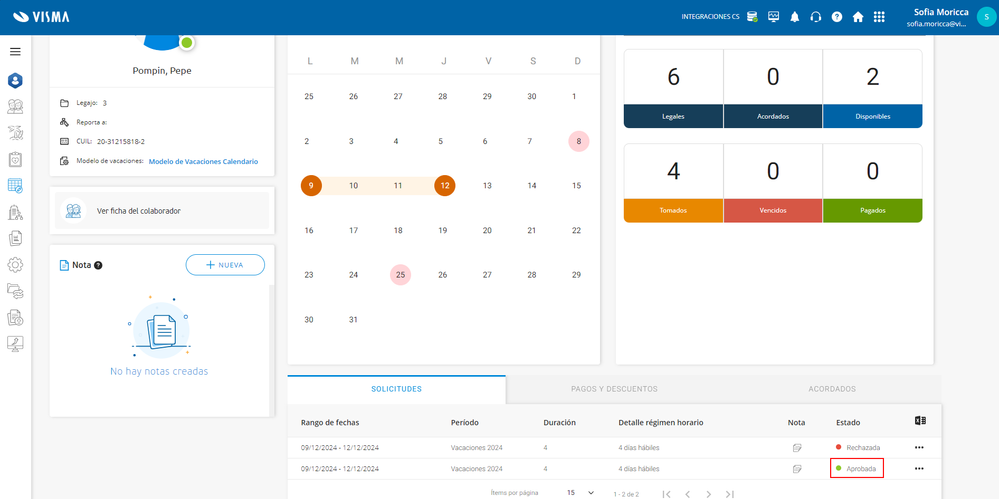Click the Detalle régimen horario column header

point(661,423)
